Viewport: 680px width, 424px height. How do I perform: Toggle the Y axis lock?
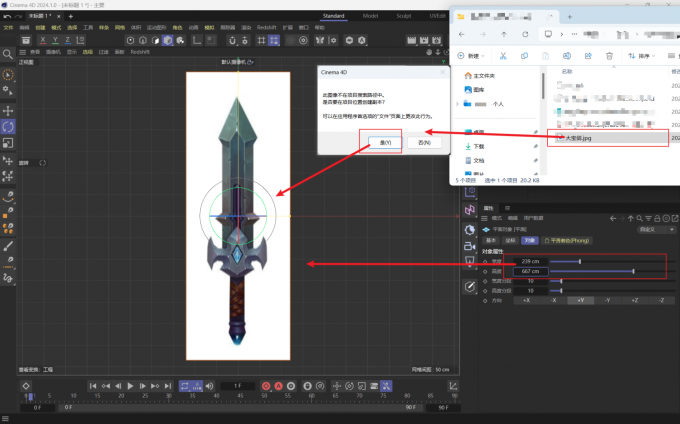pyautogui.click(x=55, y=40)
